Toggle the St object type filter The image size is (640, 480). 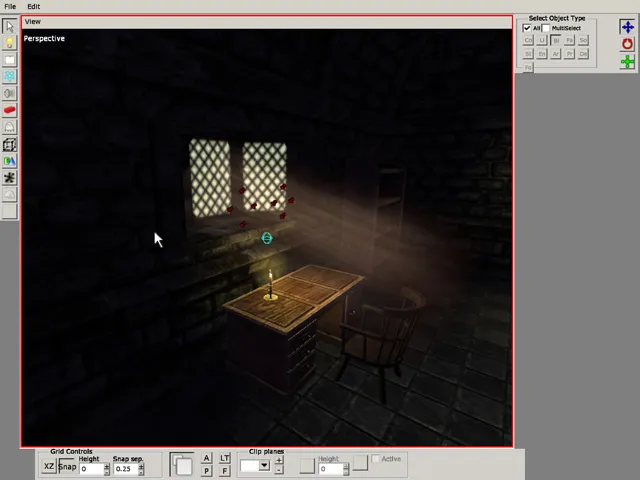tap(528, 54)
